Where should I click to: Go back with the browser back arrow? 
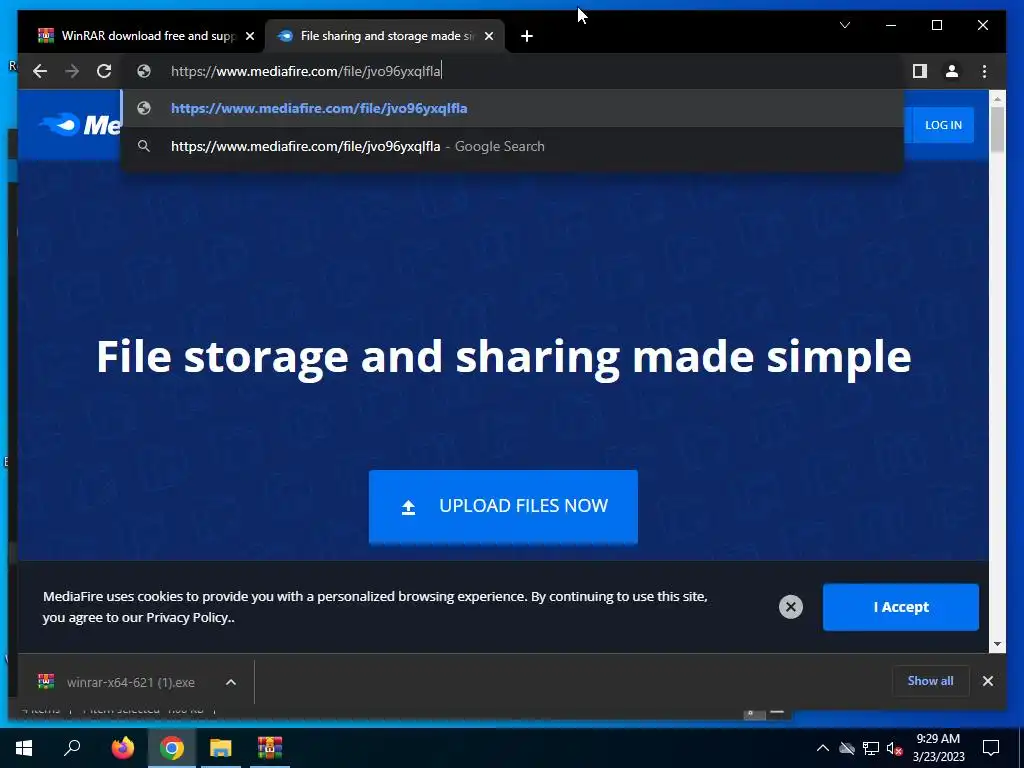[40, 71]
